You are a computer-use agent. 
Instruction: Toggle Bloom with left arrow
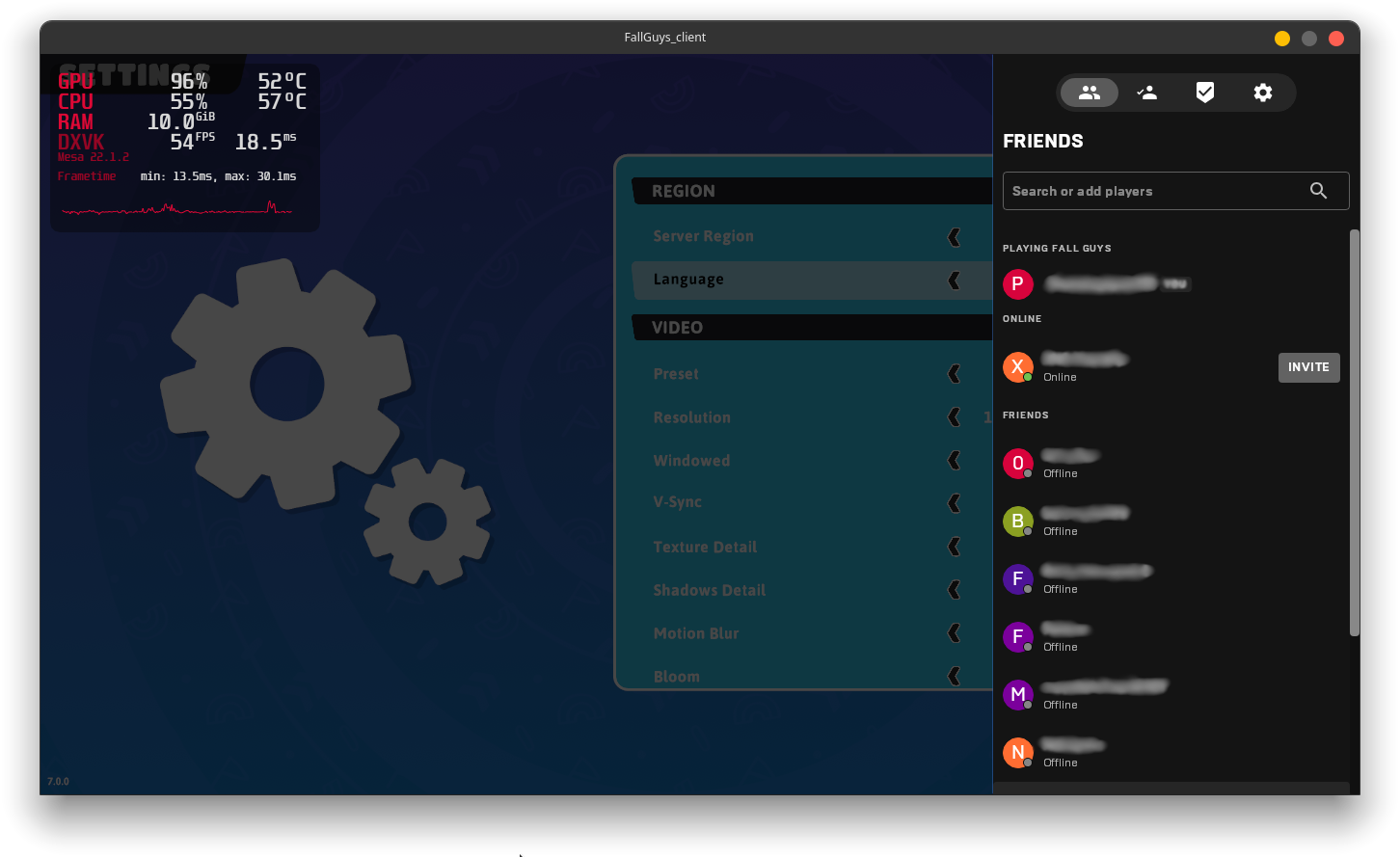point(954,677)
